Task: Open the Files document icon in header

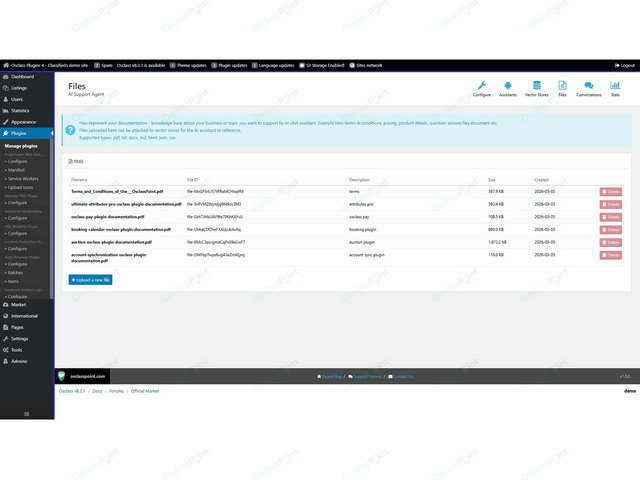Action: click(562, 85)
